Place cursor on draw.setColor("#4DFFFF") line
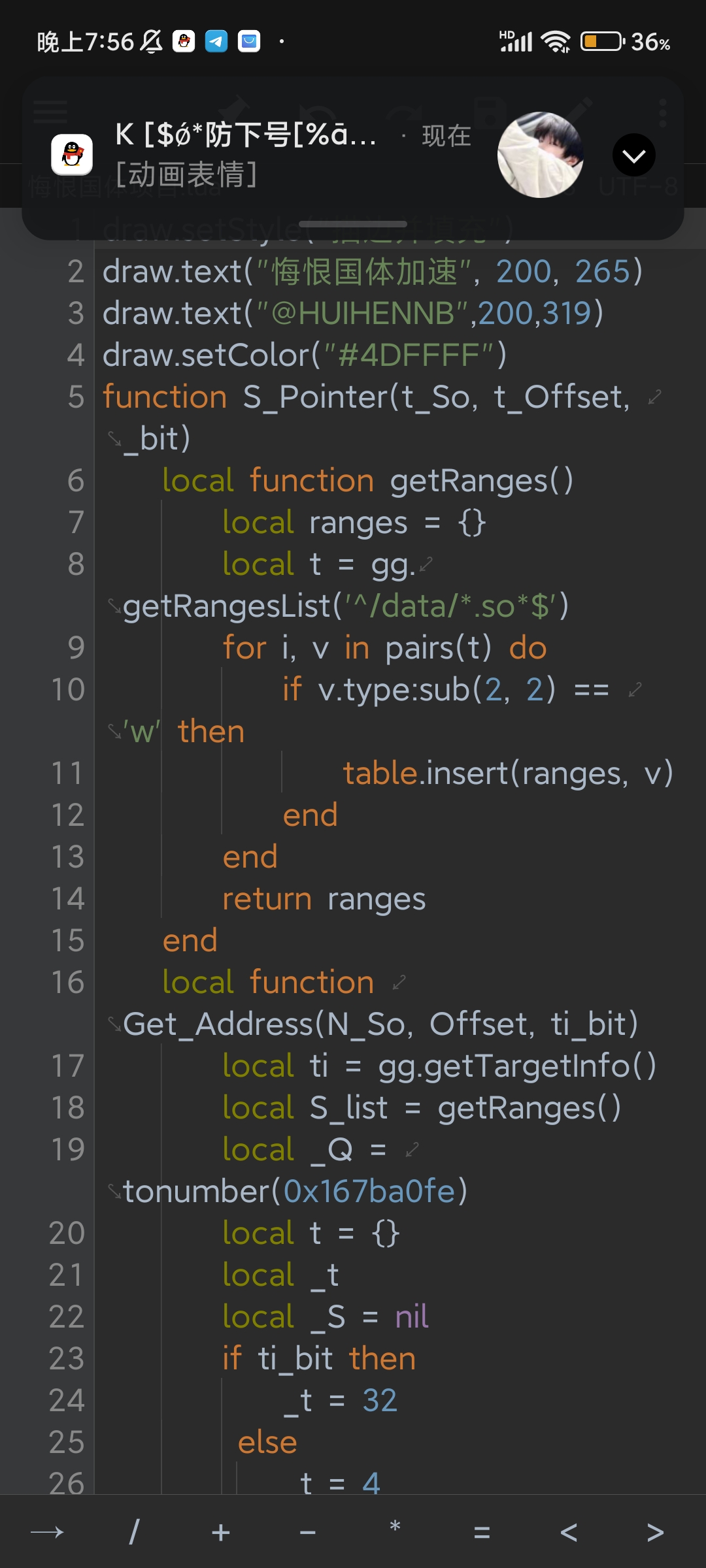The image size is (706, 1568). pos(305,355)
